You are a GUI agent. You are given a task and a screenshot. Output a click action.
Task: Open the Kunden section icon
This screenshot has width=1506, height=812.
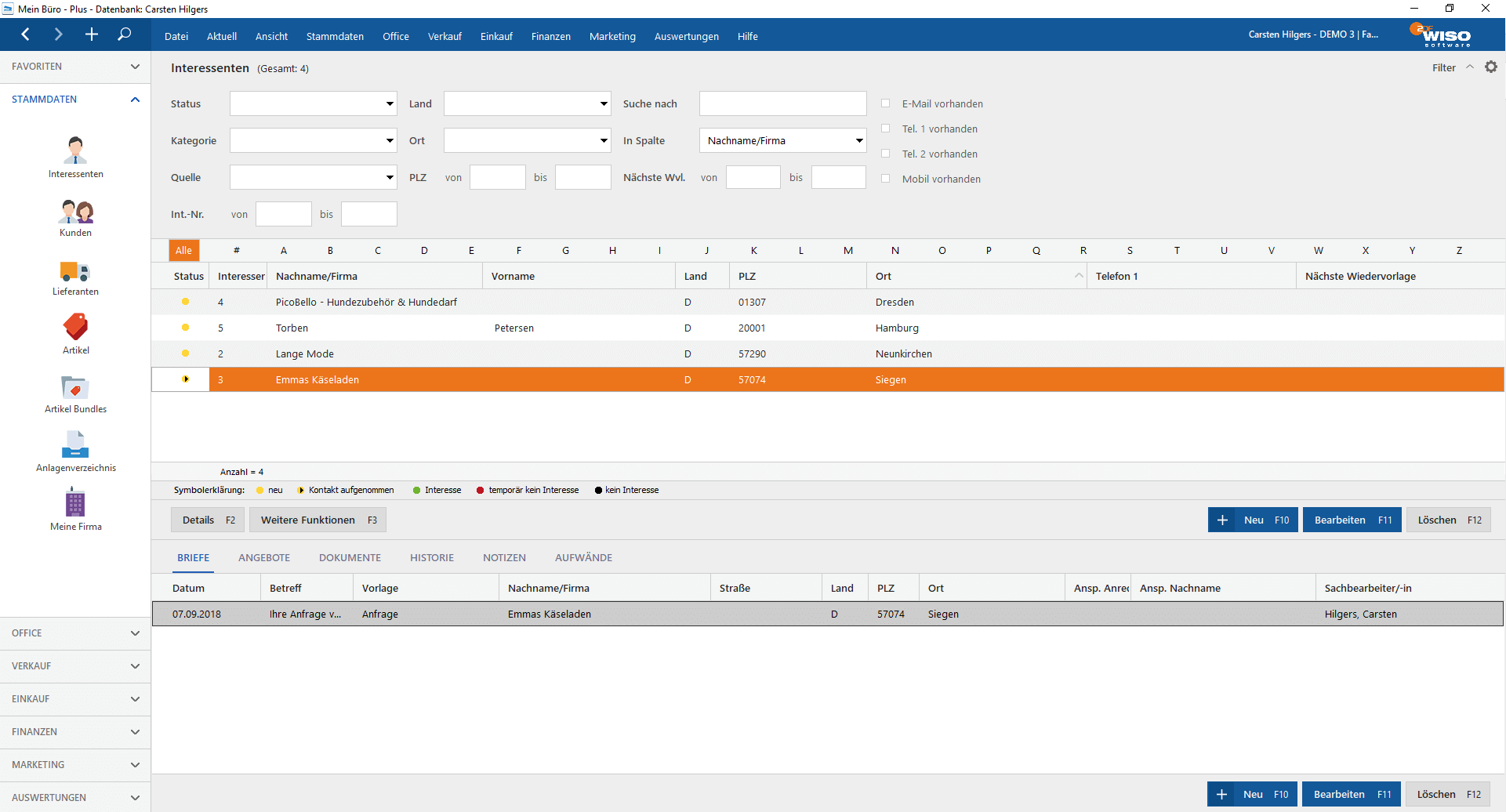coord(75,212)
